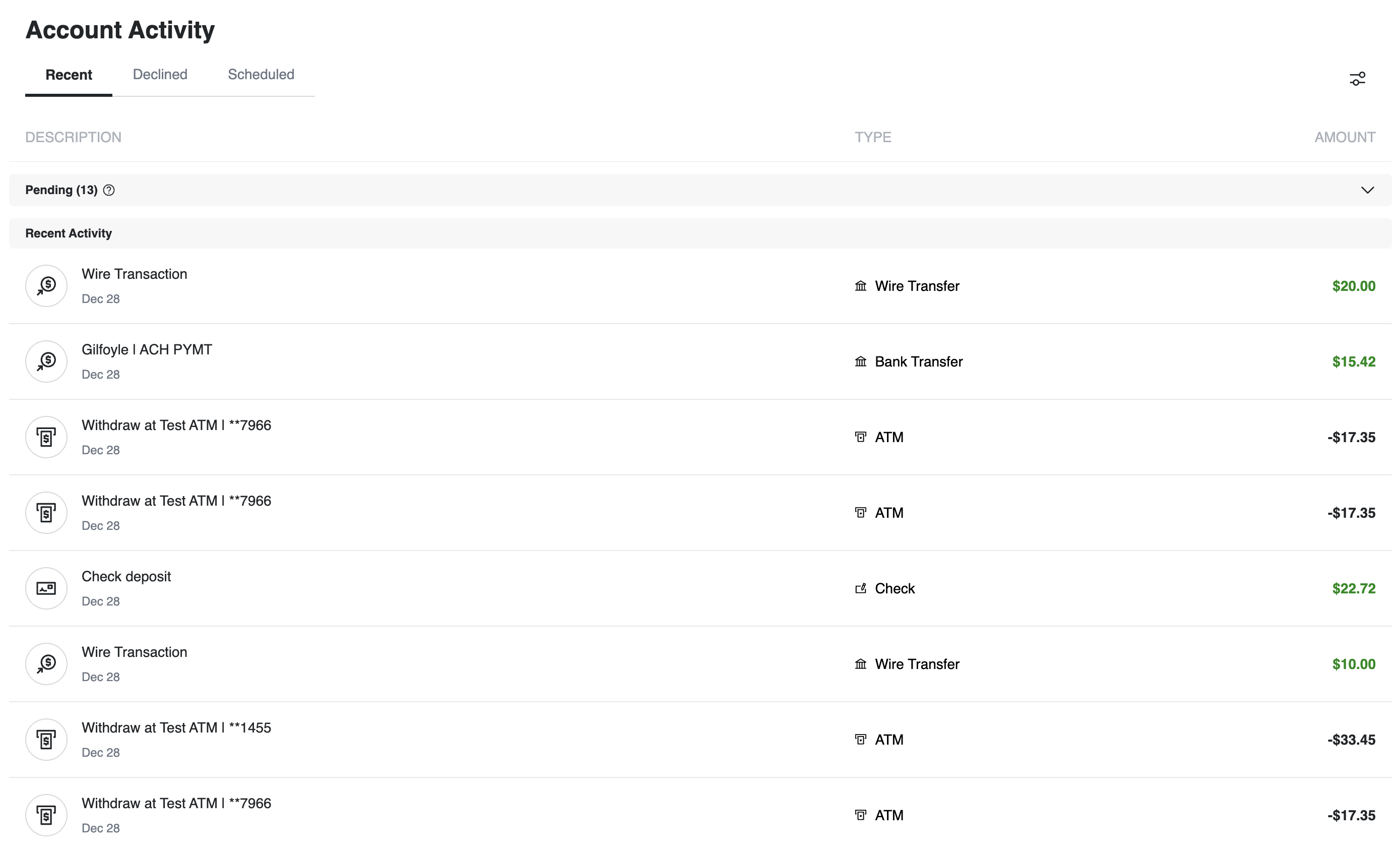Click the Wire Transfer label in $20.00 row

pos(917,286)
